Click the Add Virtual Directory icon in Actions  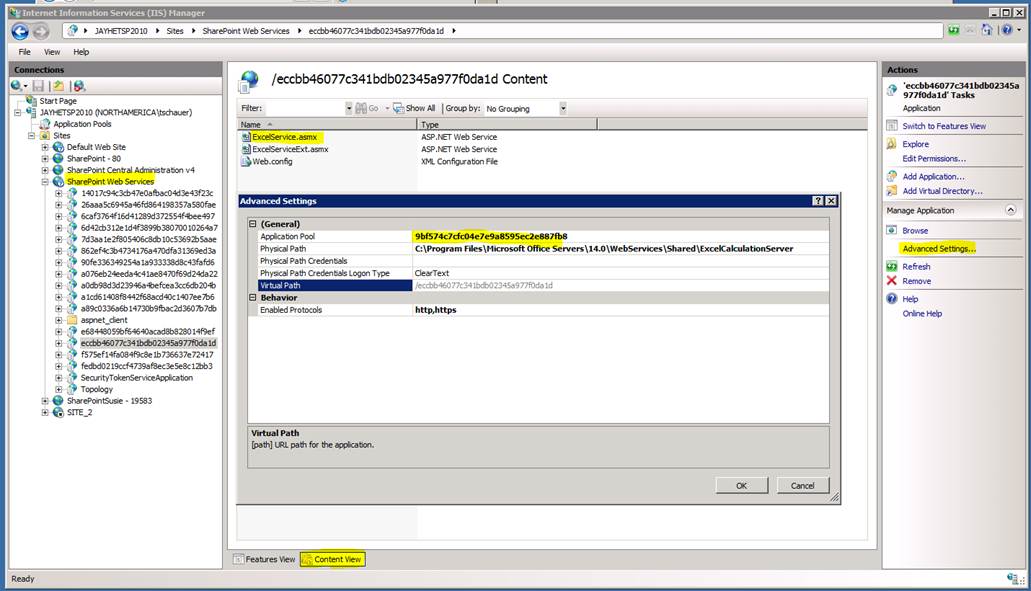point(892,191)
